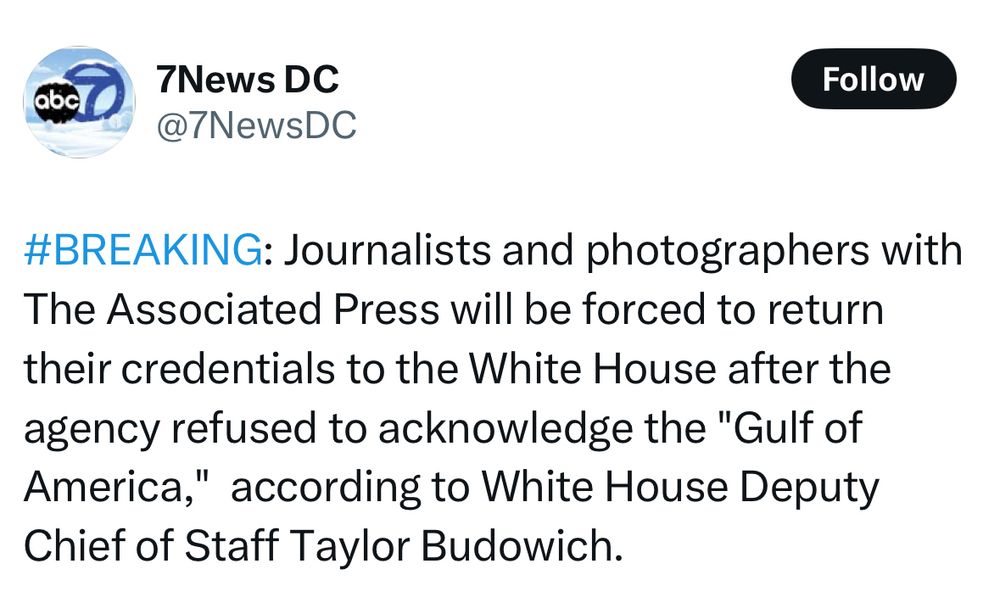1000x608 pixels.
Task: Click "The Associated Press" in the tweet
Action: (x=232, y=309)
